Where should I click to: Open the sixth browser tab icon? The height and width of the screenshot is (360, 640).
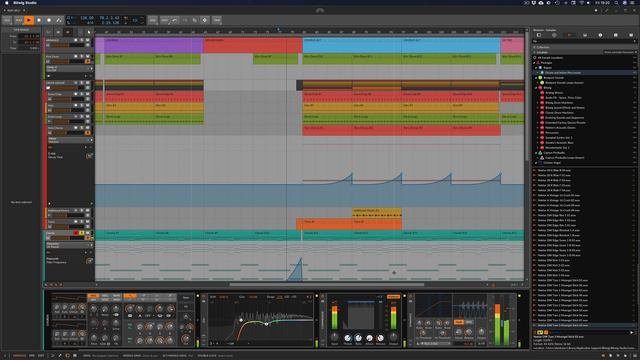pyautogui.click(x=616, y=36)
